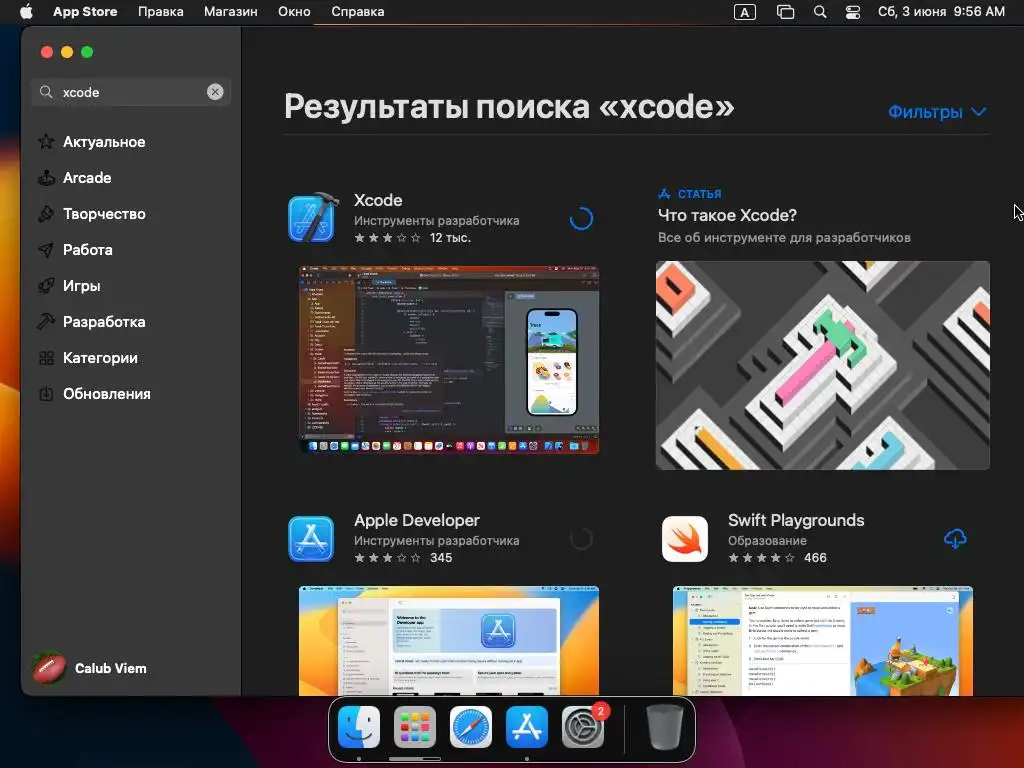1024x768 pixels.
Task: Click article subtitle Все об инструменте для разработчиков
Action: (784, 238)
